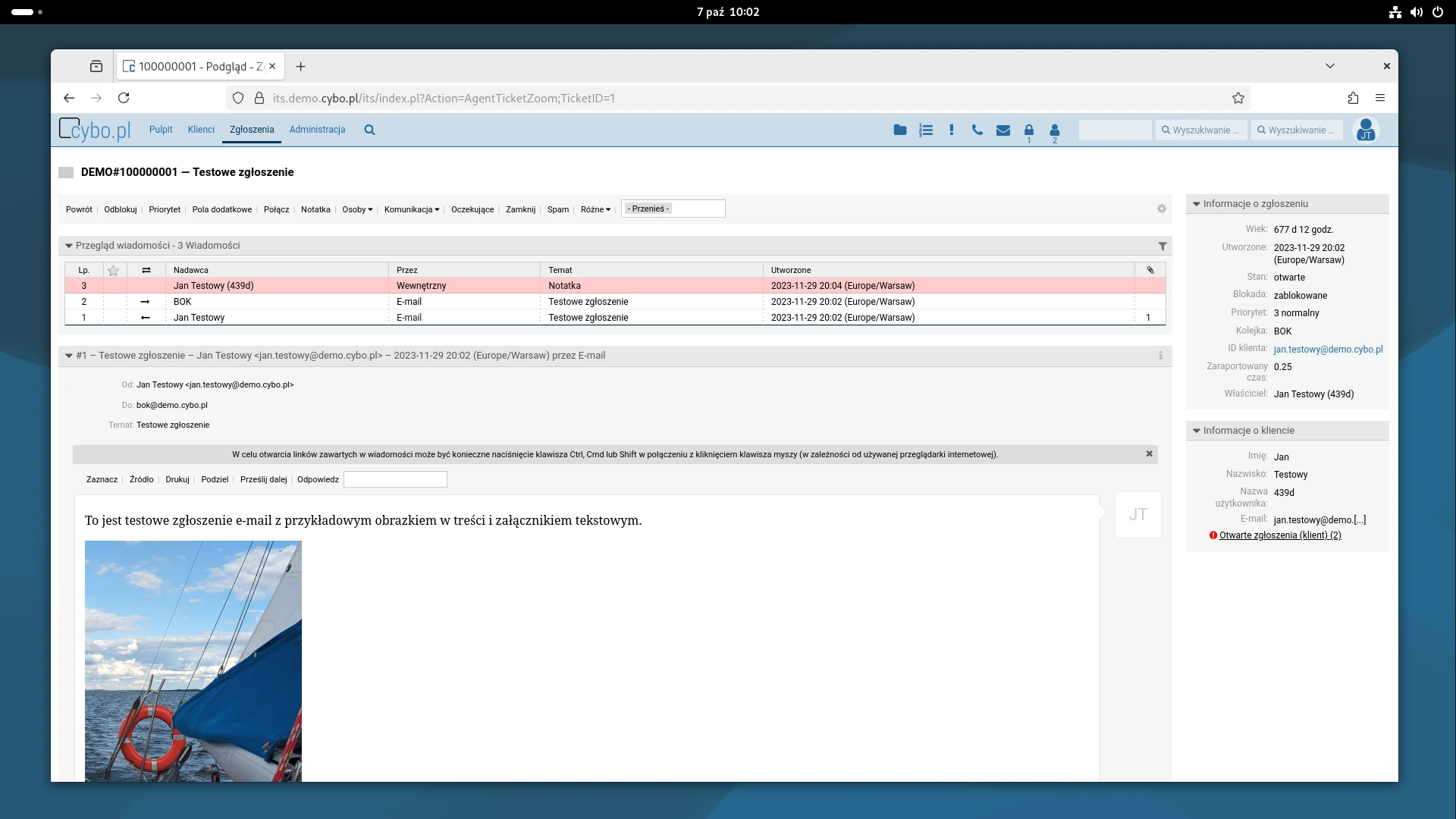Open the Administracja menu
Viewport: 1456px width, 819px height.
tap(317, 130)
